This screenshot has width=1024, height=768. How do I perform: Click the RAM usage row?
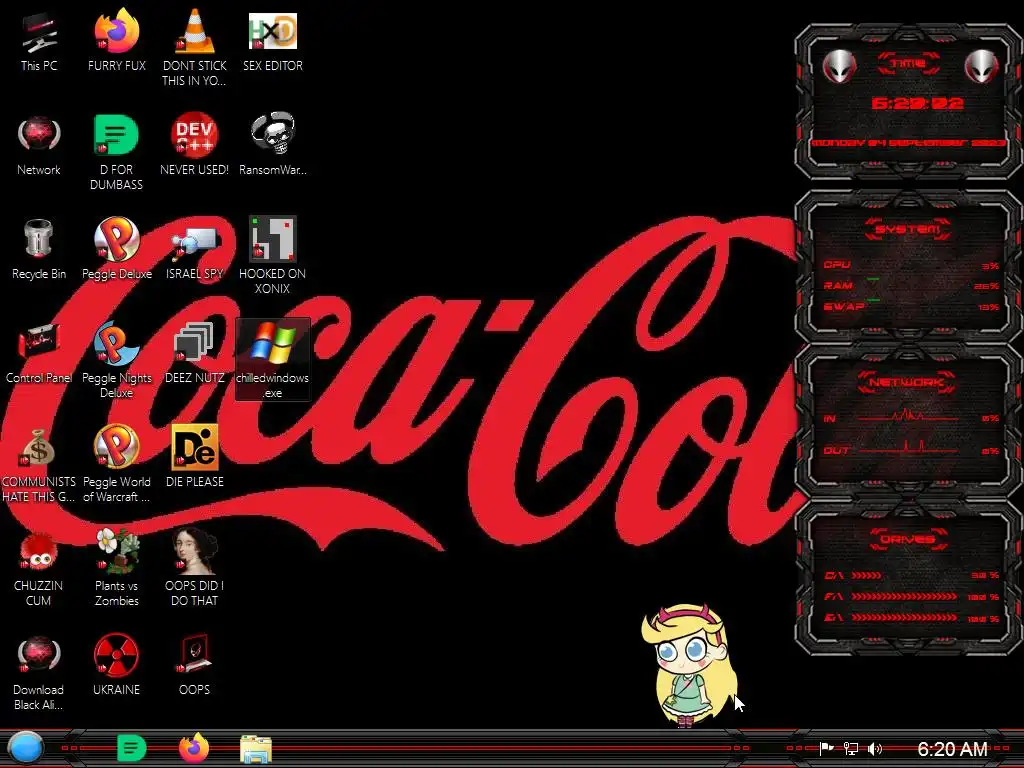(x=911, y=286)
